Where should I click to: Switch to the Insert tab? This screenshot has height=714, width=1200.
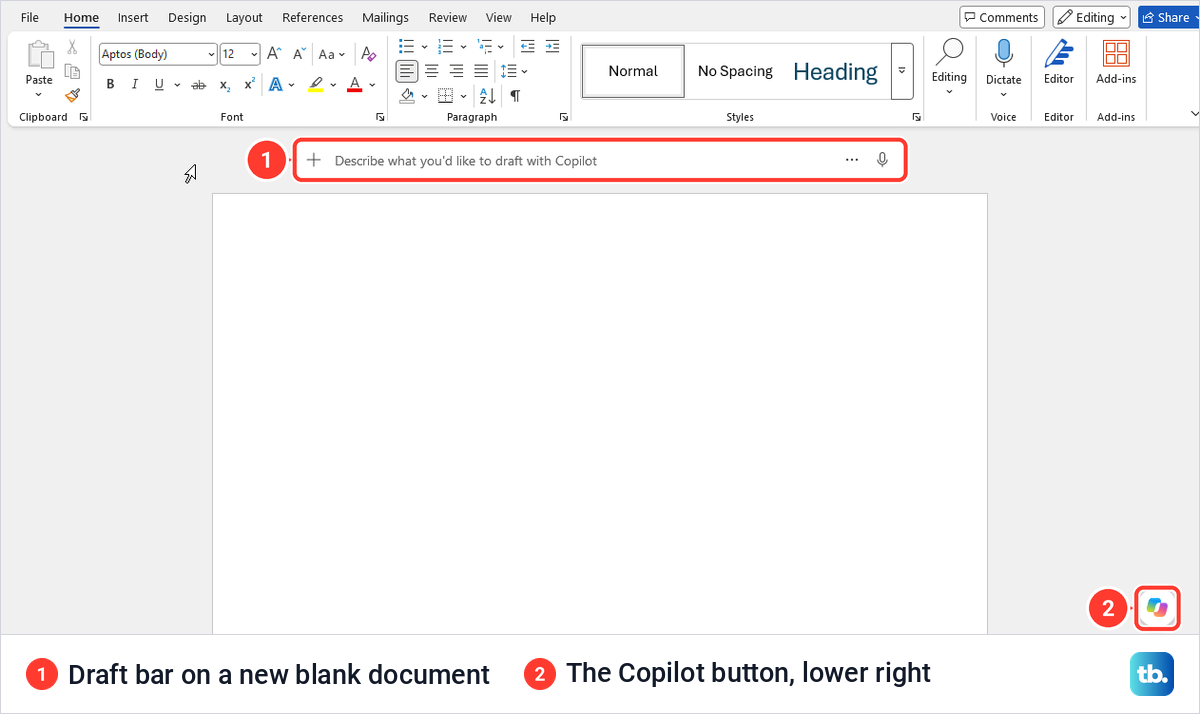[x=133, y=17]
